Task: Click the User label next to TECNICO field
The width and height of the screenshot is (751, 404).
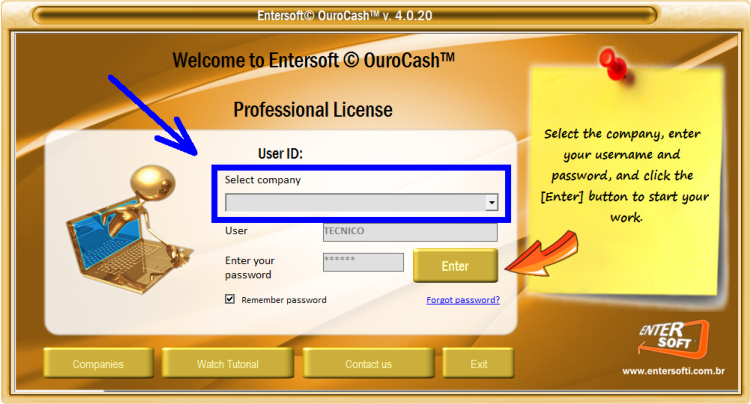Action: pos(236,231)
